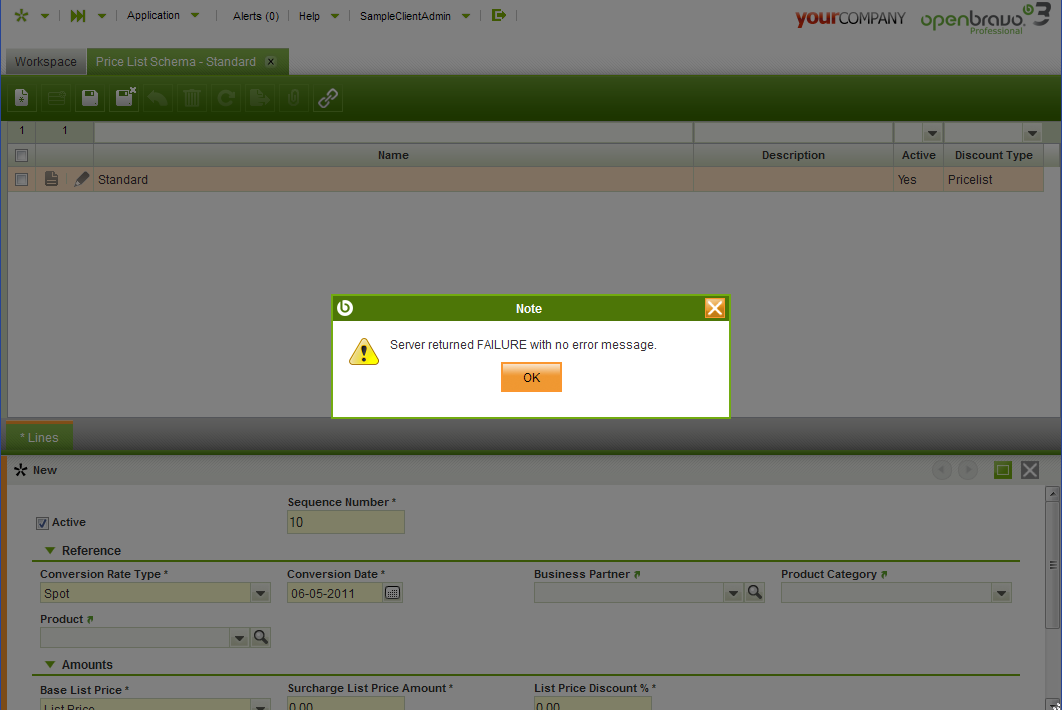This screenshot has width=1062, height=710.
Task: Click the quick launch skip-forward icon
Action: point(78,15)
